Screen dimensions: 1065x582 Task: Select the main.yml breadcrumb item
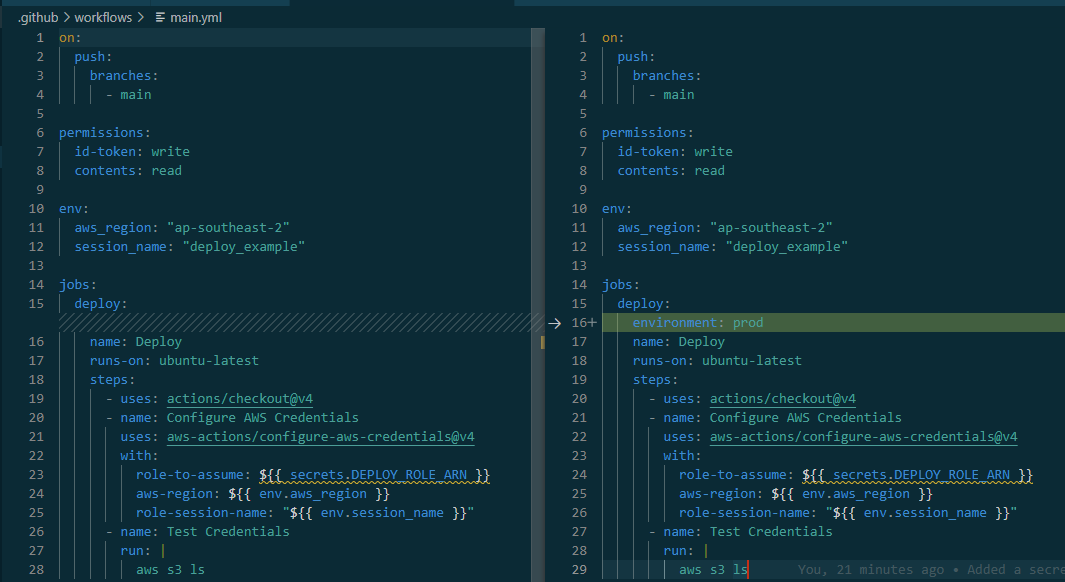pyautogui.click(x=196, y=18)
